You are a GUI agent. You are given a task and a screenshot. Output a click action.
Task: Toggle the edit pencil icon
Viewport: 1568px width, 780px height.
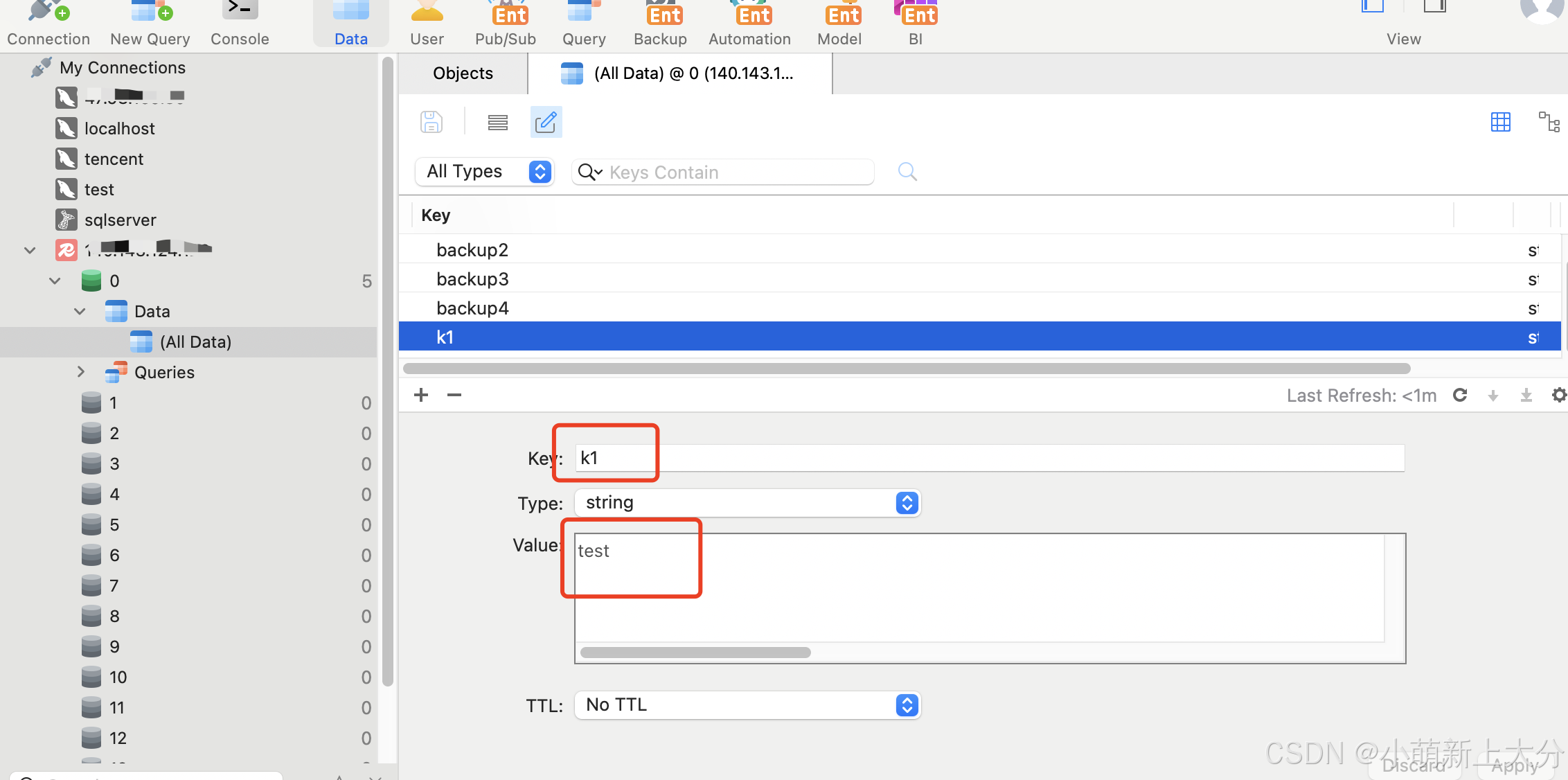tap(546, 122)
